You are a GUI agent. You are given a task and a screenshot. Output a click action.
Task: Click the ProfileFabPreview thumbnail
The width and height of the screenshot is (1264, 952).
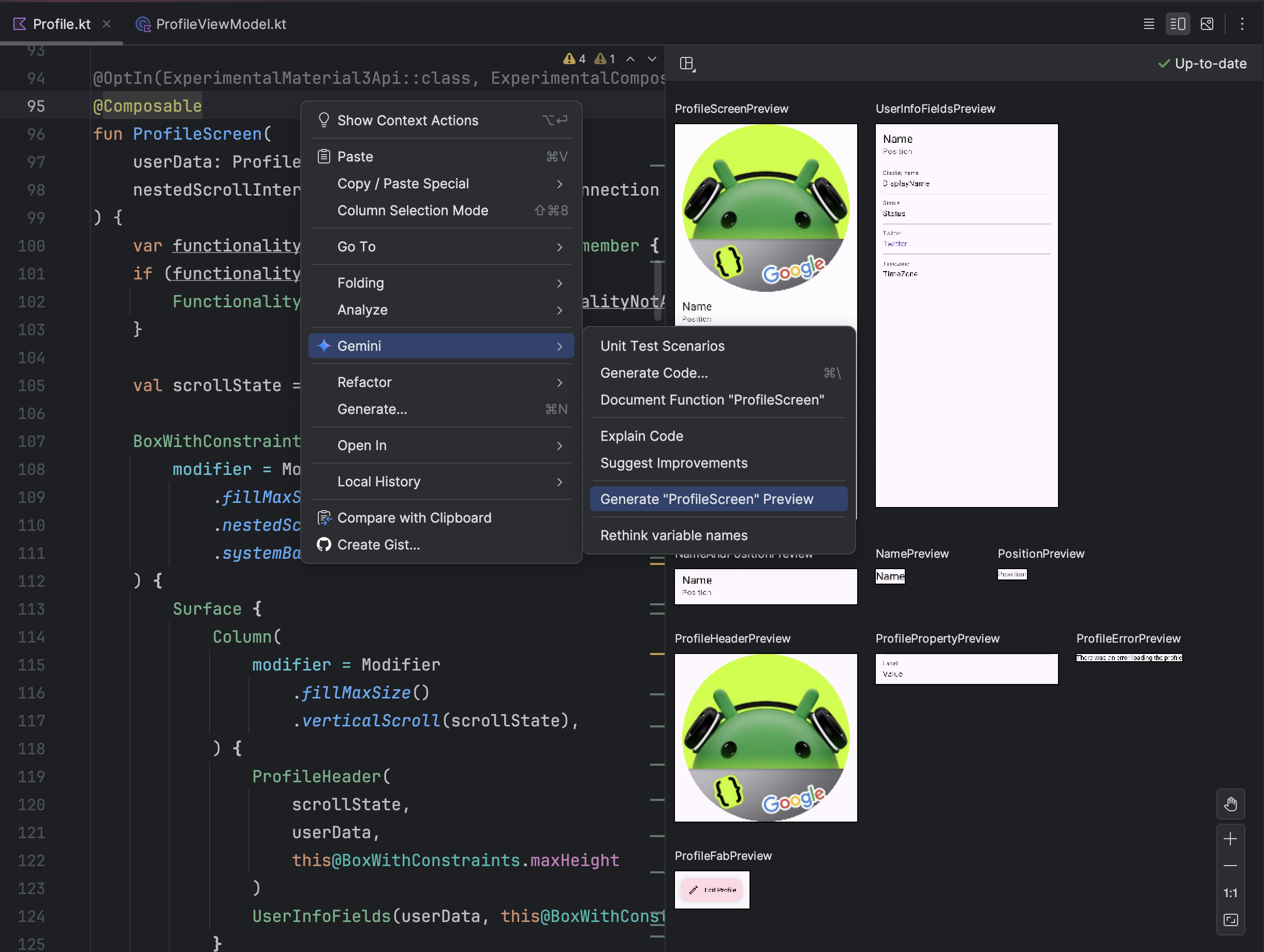[x=712, y=889]
